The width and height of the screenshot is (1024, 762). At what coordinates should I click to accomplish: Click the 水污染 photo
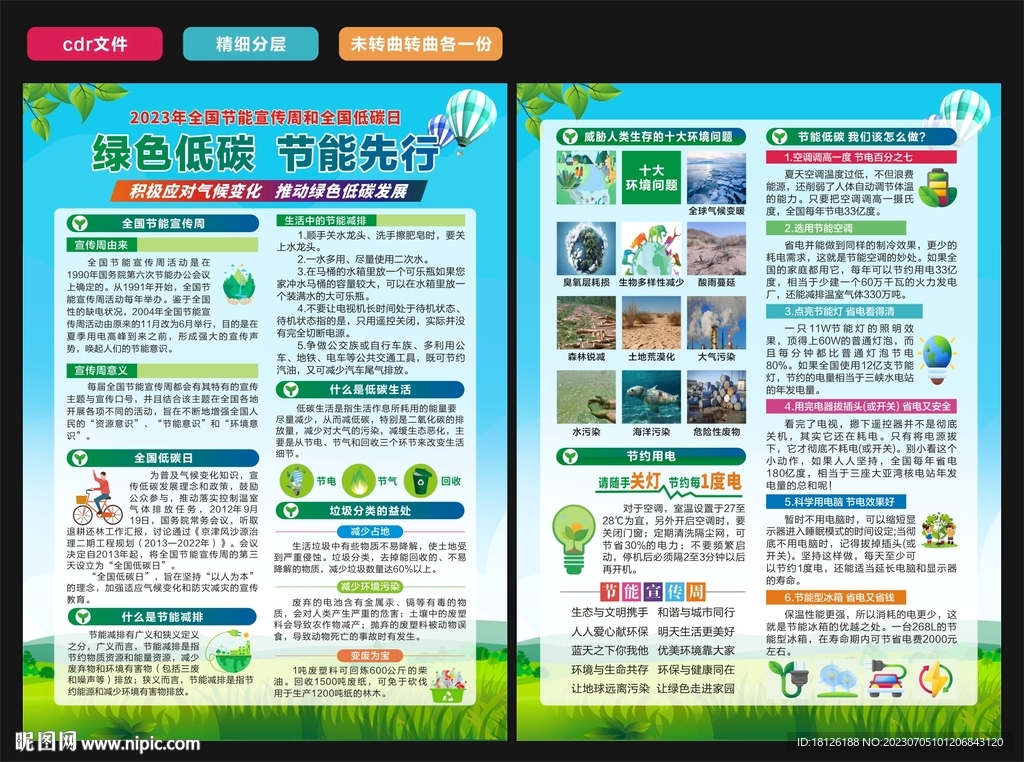click(x=586, y=397)
